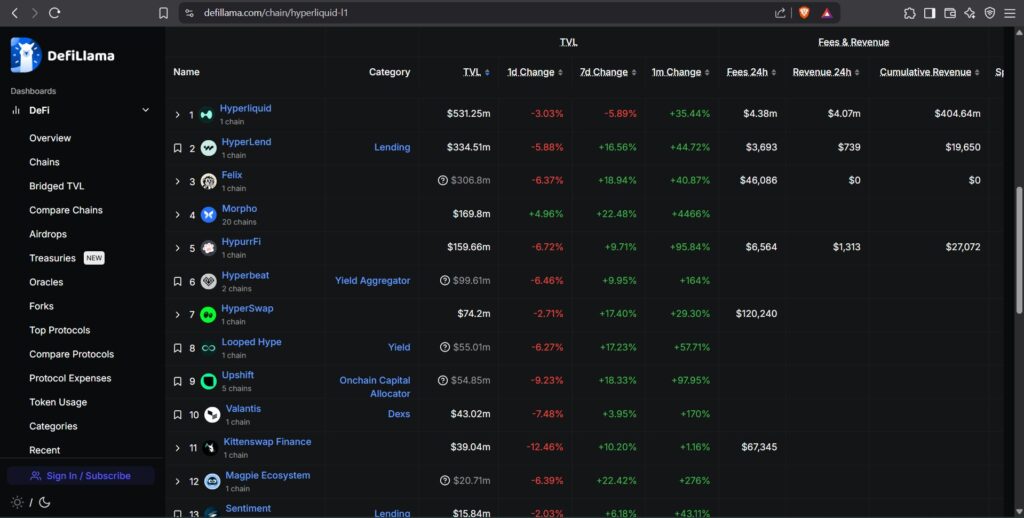Viewport: 1024px width, 518px height.
Task: Sort by 7d Change column
Action: click(x=608, y=72)
